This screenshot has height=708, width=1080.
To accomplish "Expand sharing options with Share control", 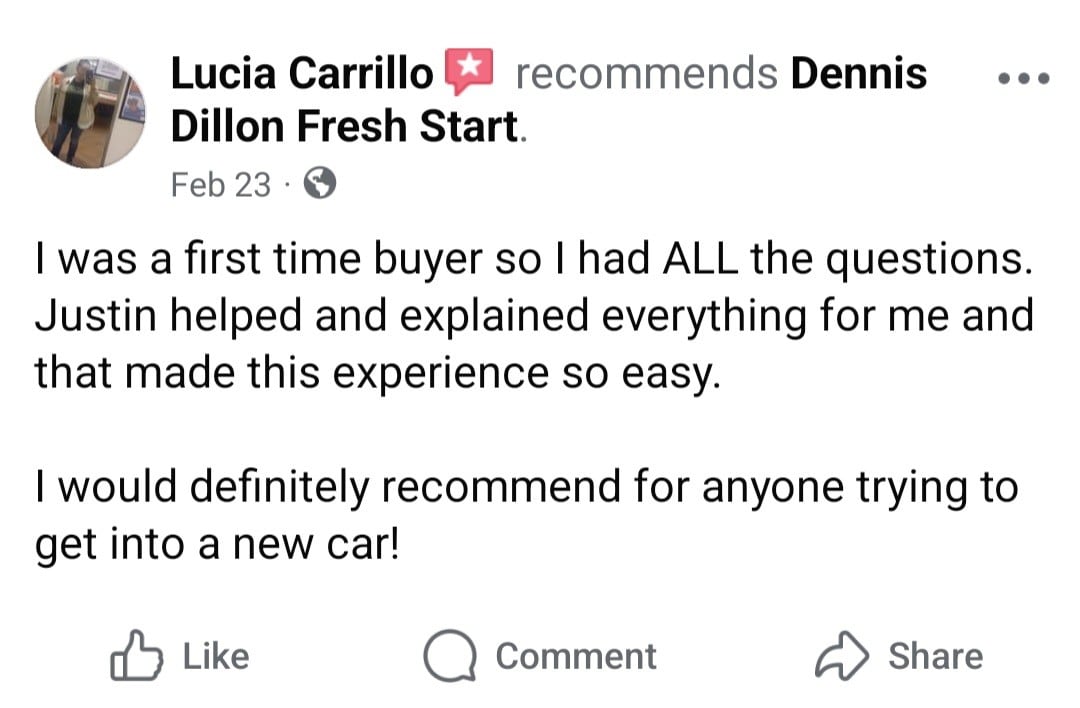I will coord(900,656).
